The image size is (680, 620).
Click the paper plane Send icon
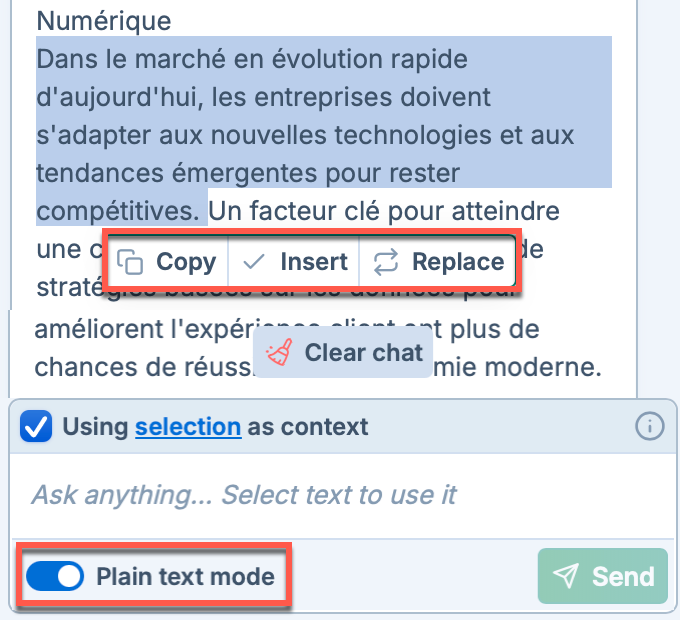566,576
